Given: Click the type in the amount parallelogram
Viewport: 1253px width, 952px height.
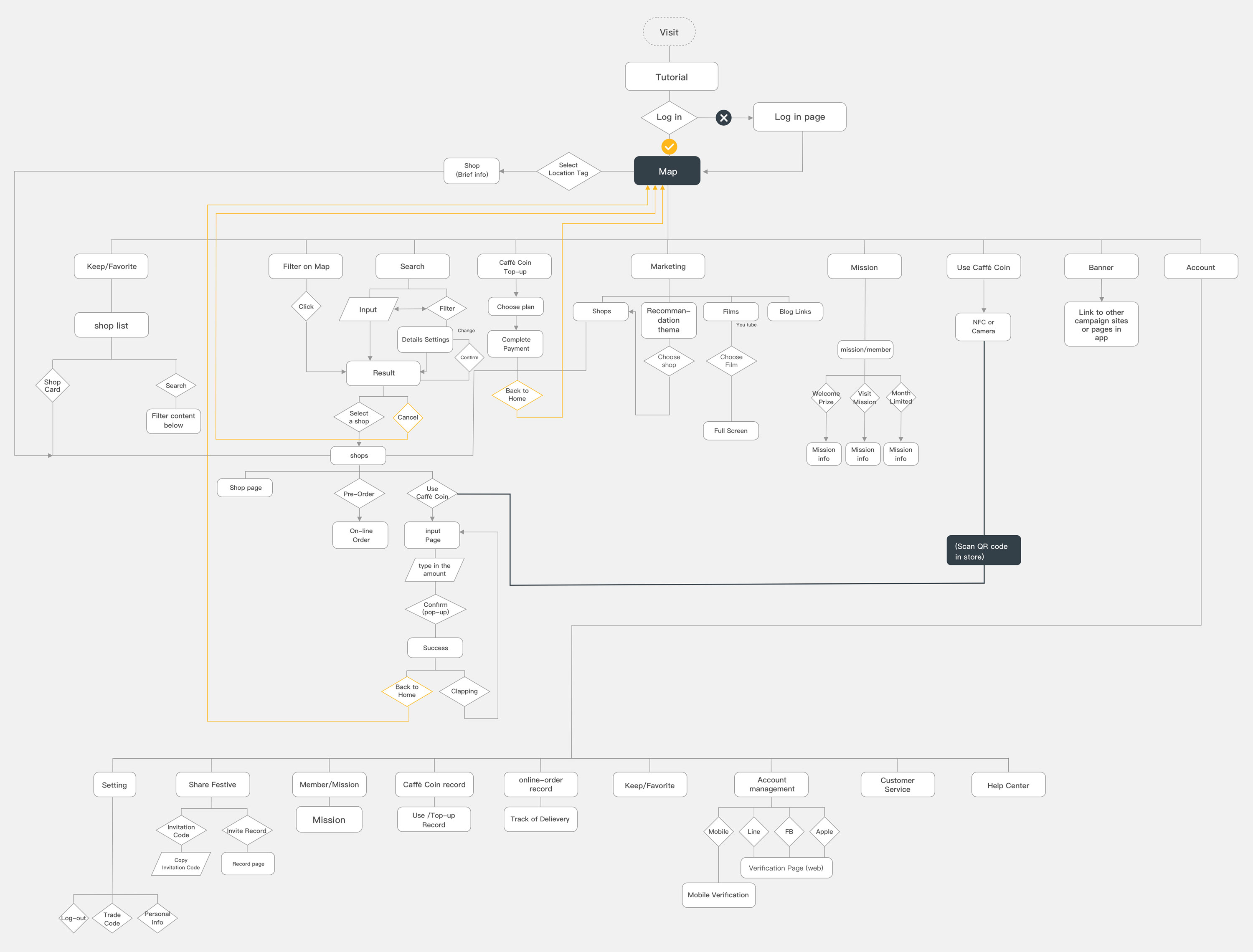Looking at the screenshot, I should [x=434, y=570].
